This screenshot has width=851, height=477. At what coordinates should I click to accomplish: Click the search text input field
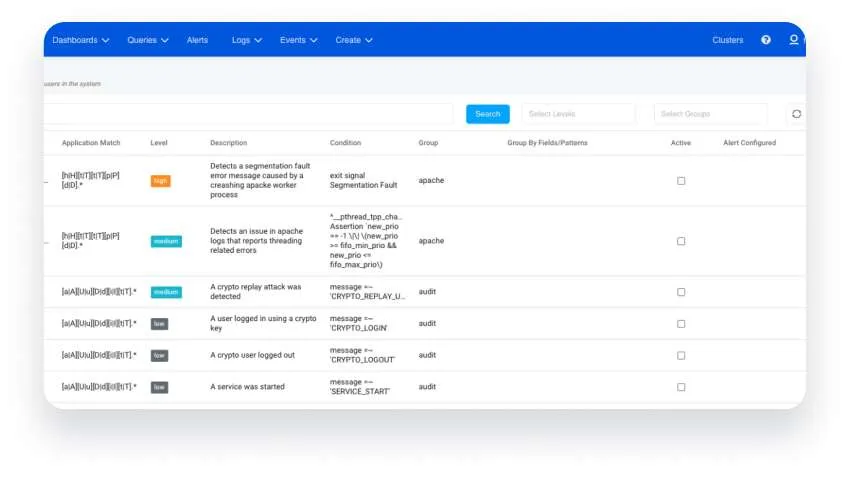[x=249, y=114]
